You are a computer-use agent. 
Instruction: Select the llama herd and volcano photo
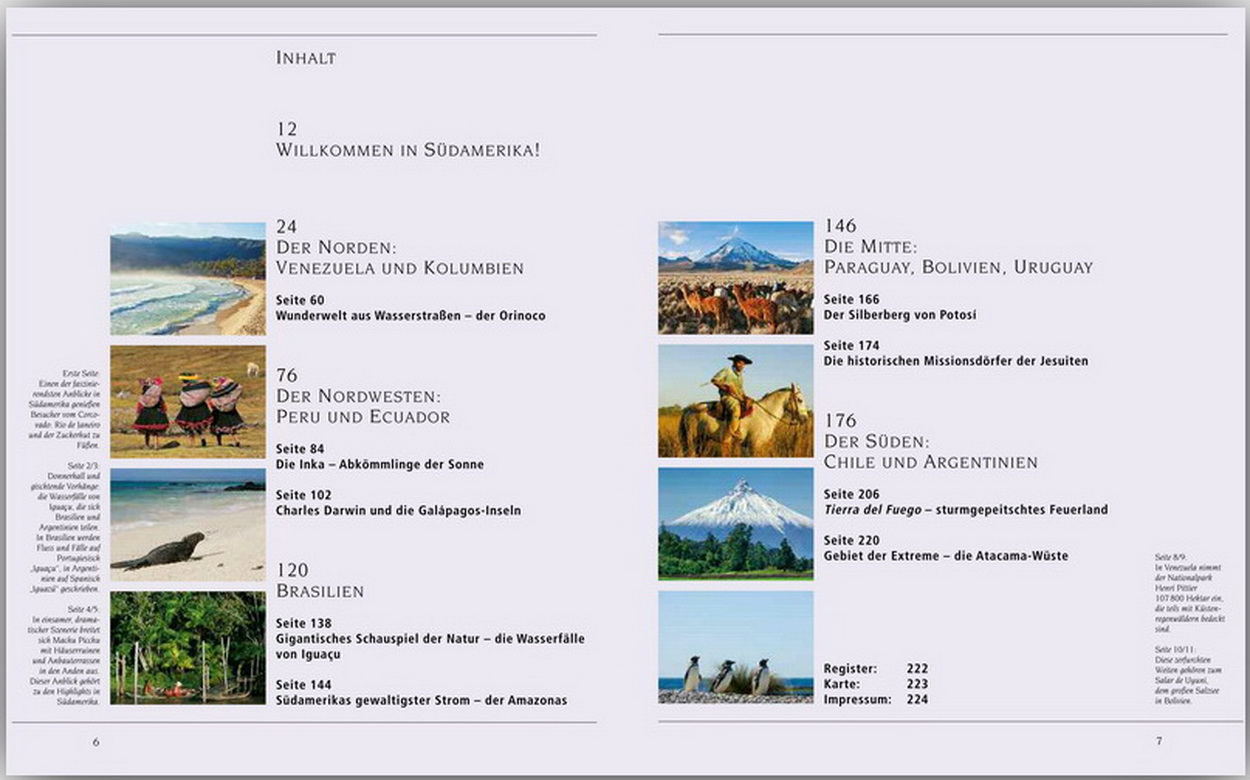[x=735, y=277]
